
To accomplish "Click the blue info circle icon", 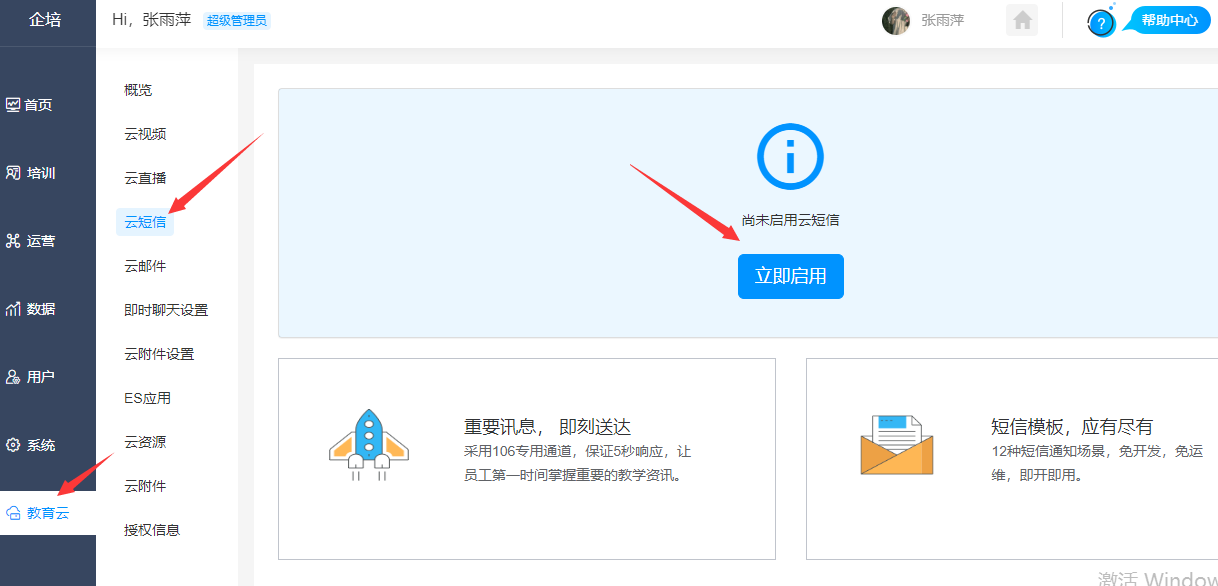I will (x=790, y=157).
